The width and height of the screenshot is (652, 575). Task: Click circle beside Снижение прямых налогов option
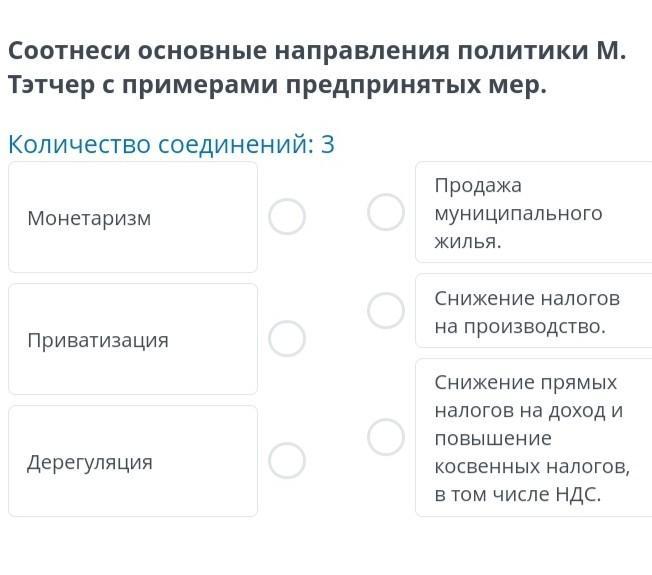[x=385, y=437]
